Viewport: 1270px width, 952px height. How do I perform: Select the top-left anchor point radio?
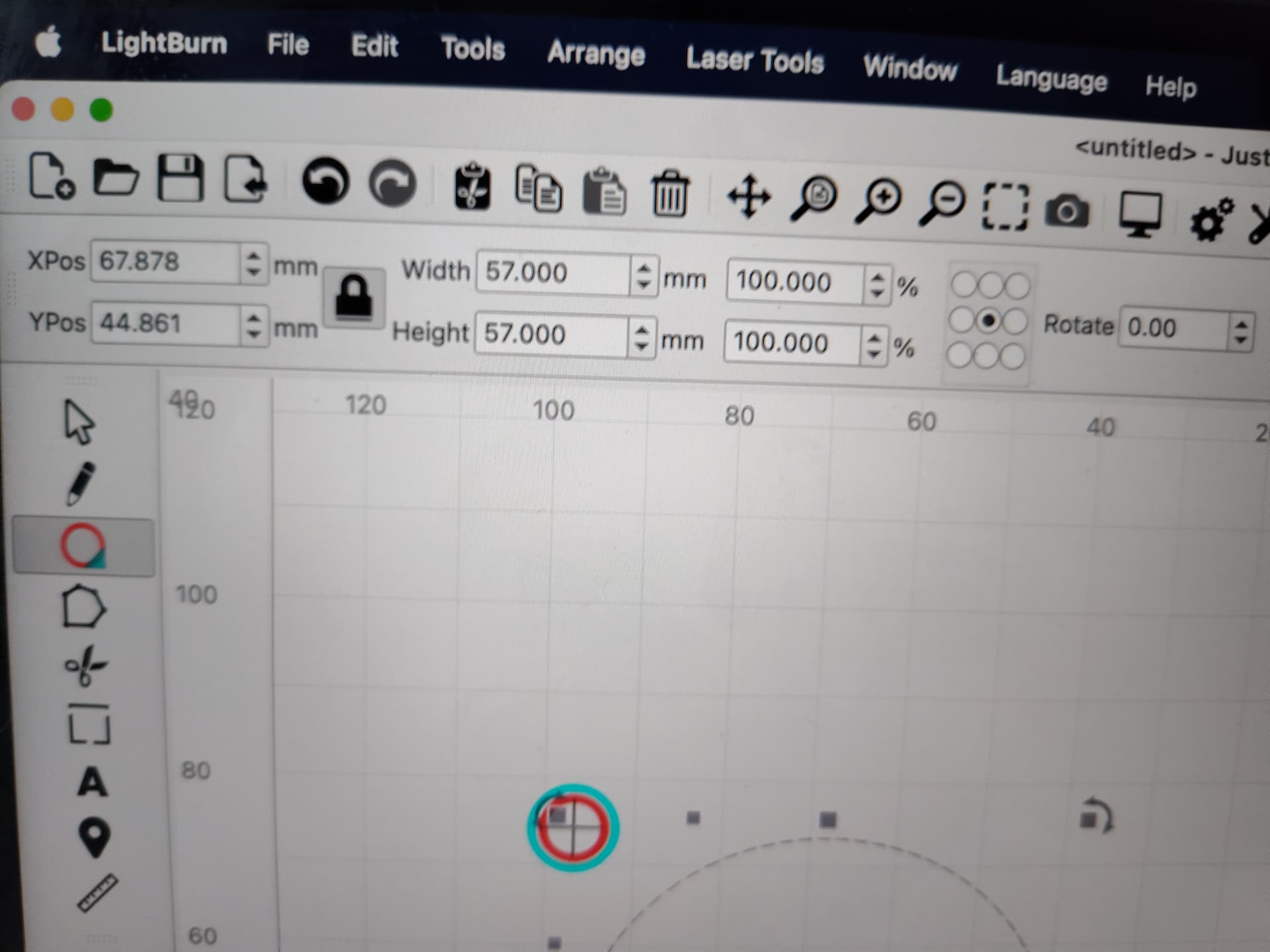coord(963,285)
